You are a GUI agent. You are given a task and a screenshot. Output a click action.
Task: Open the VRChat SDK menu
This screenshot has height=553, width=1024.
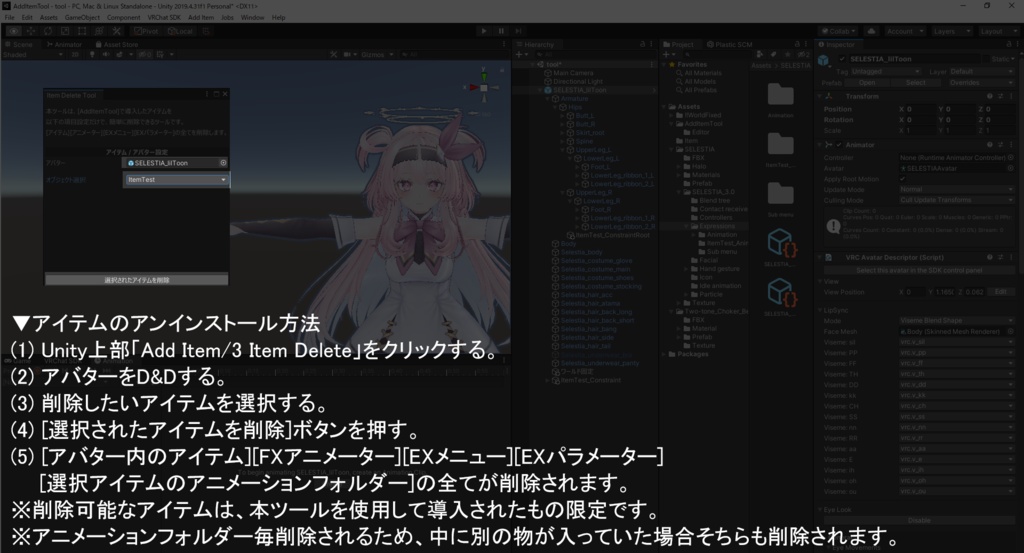tap(164, 18)
